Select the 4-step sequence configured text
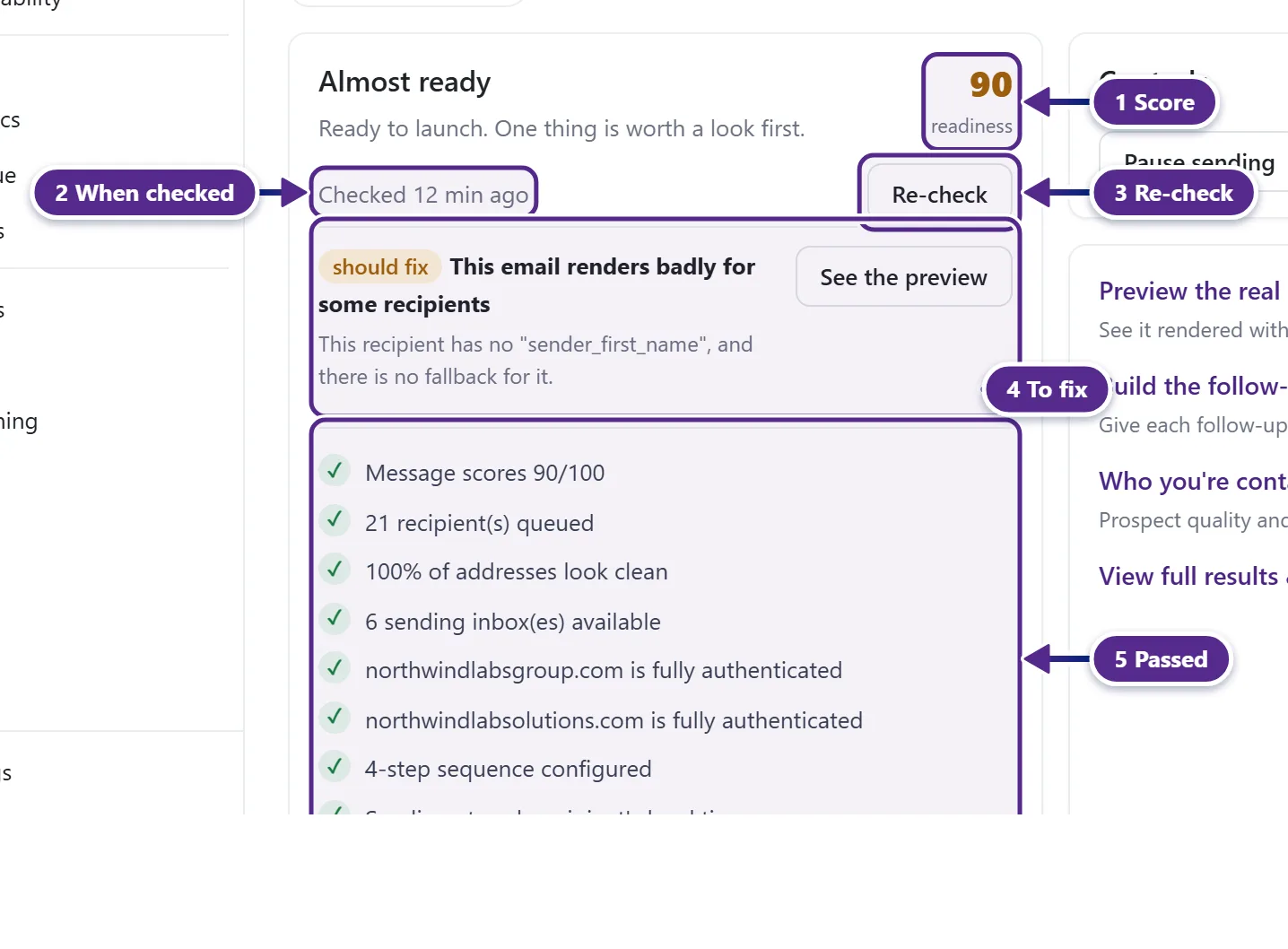The width and height of the screenshot is (1288, 949). [x=508, y=769]
